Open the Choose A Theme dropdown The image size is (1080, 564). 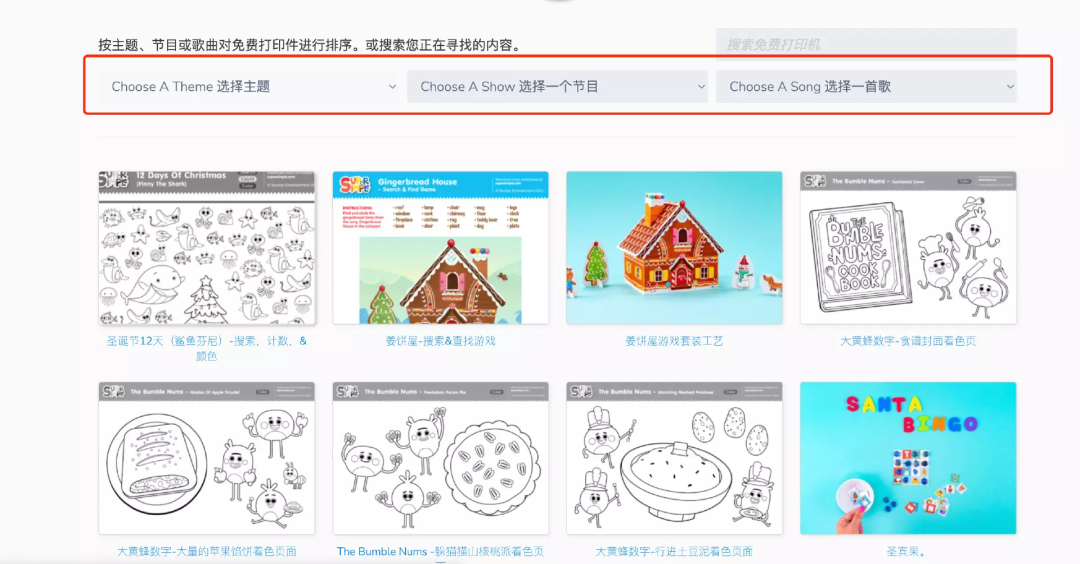pyautogui.click(x=249, y=87)
